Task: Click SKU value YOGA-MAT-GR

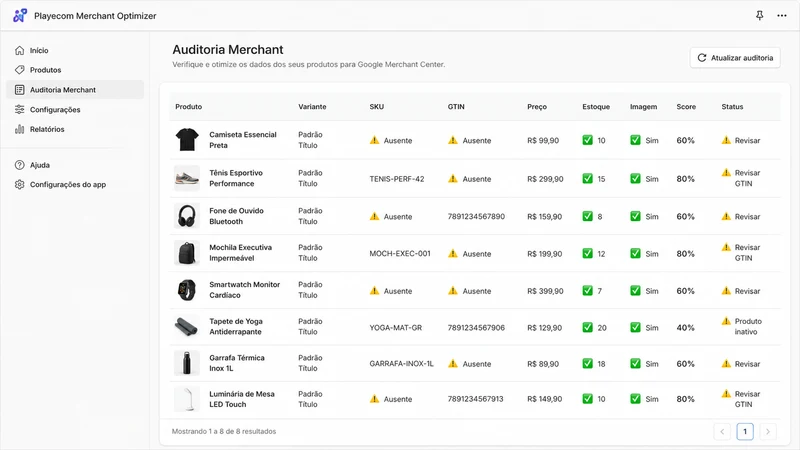Action: click(395, 328)
